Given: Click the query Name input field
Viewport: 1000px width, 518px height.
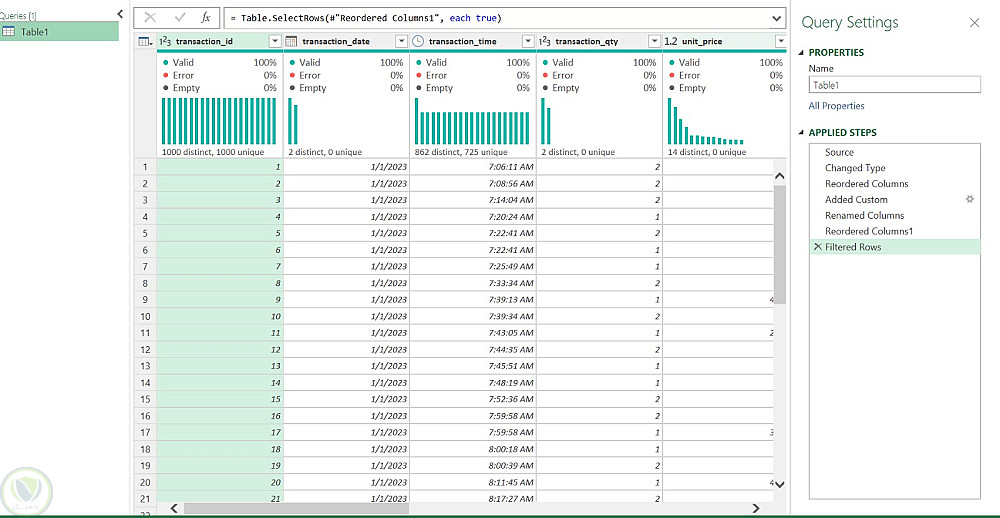Looking at the screenshot, I should (x=894, y=85).
